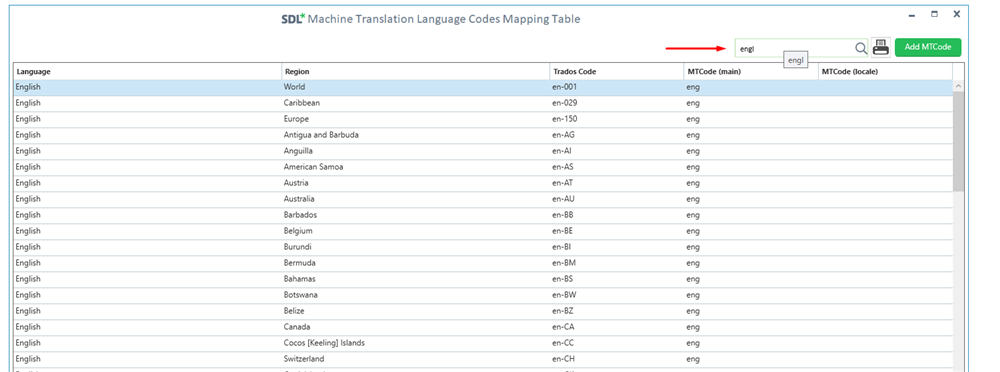Sort by the Language column header
Viewport: 1000px width, 372px height.
[147, 71]
